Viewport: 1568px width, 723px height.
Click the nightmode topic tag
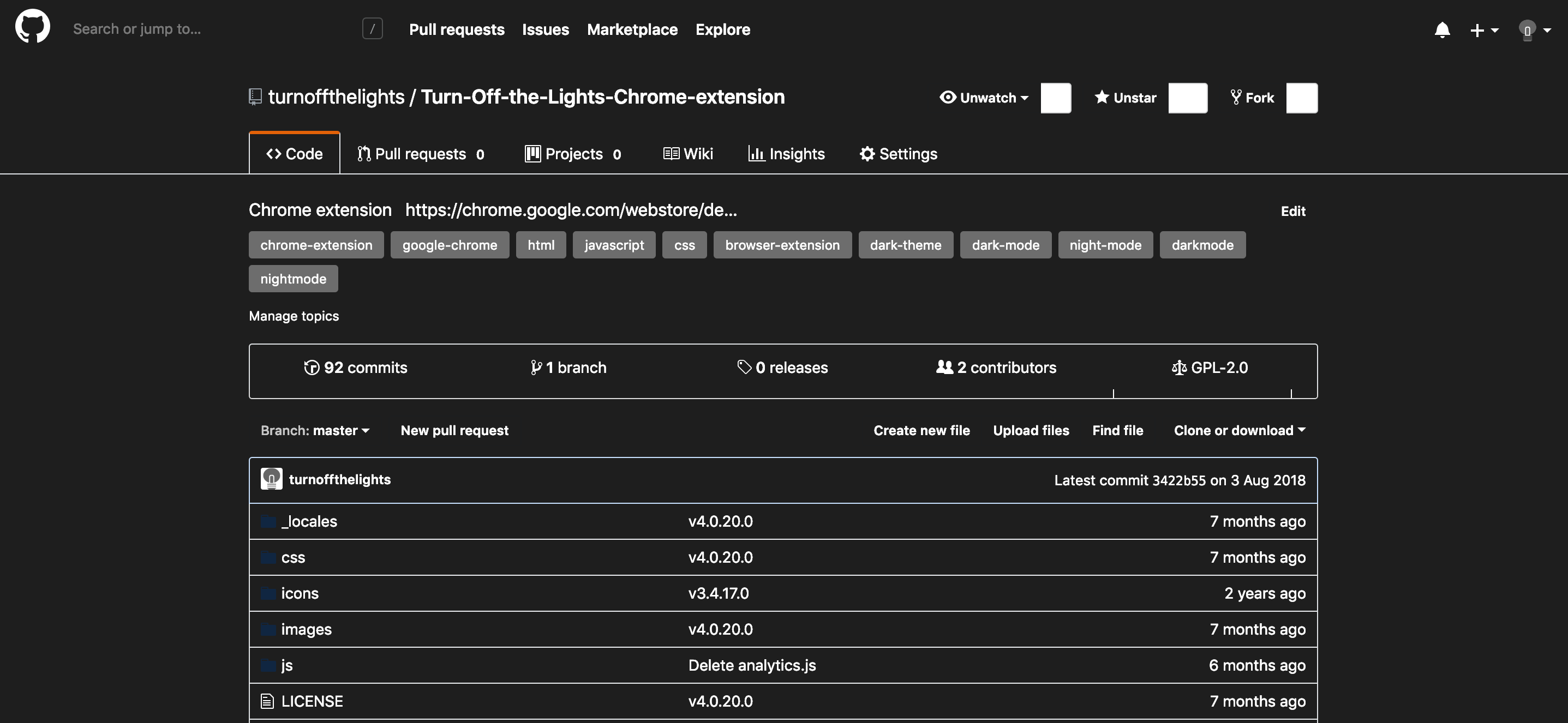(x=294, y=279)
